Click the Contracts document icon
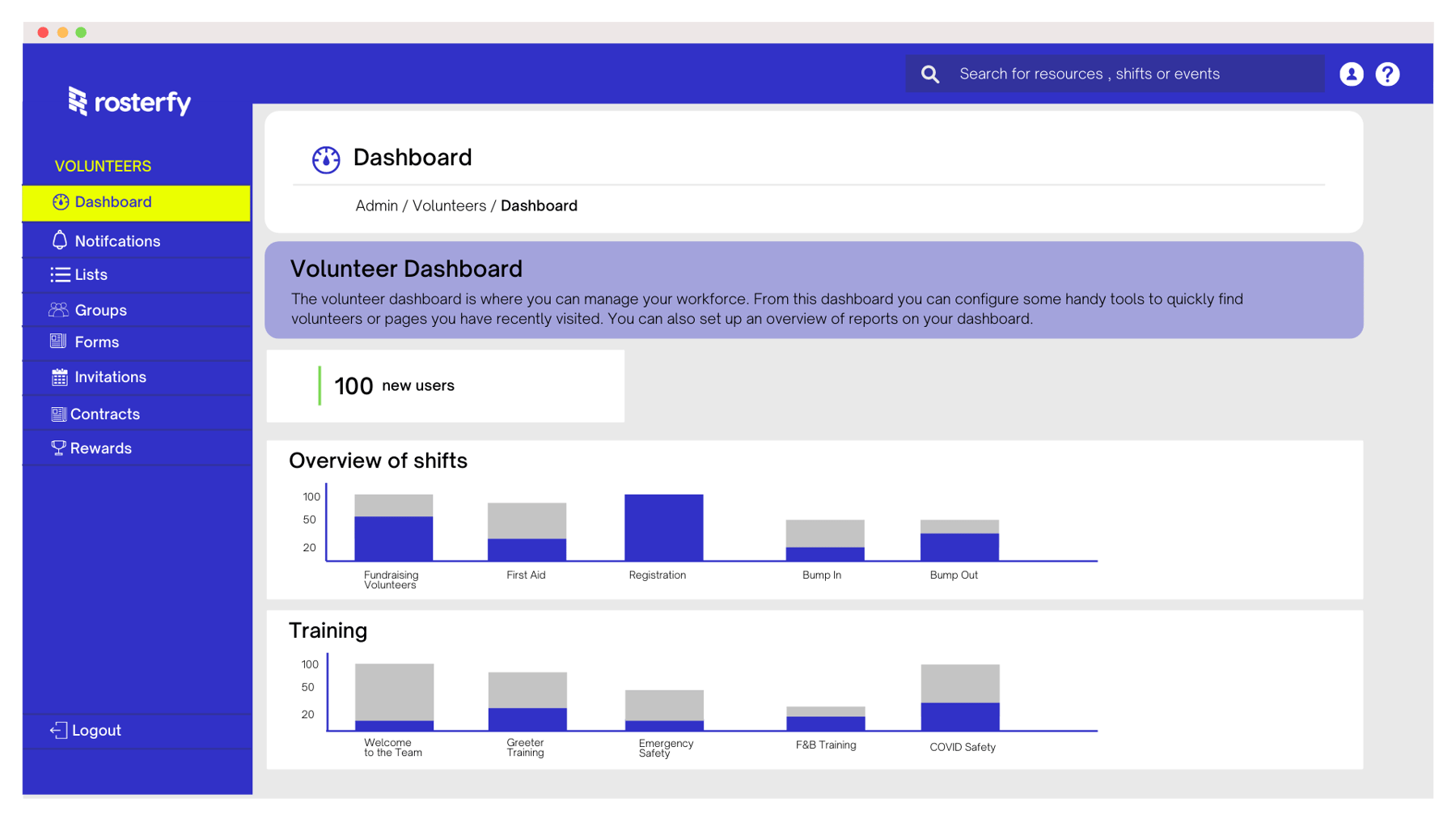The width and height of the screenshot is (1456, 819). point(58,414)
